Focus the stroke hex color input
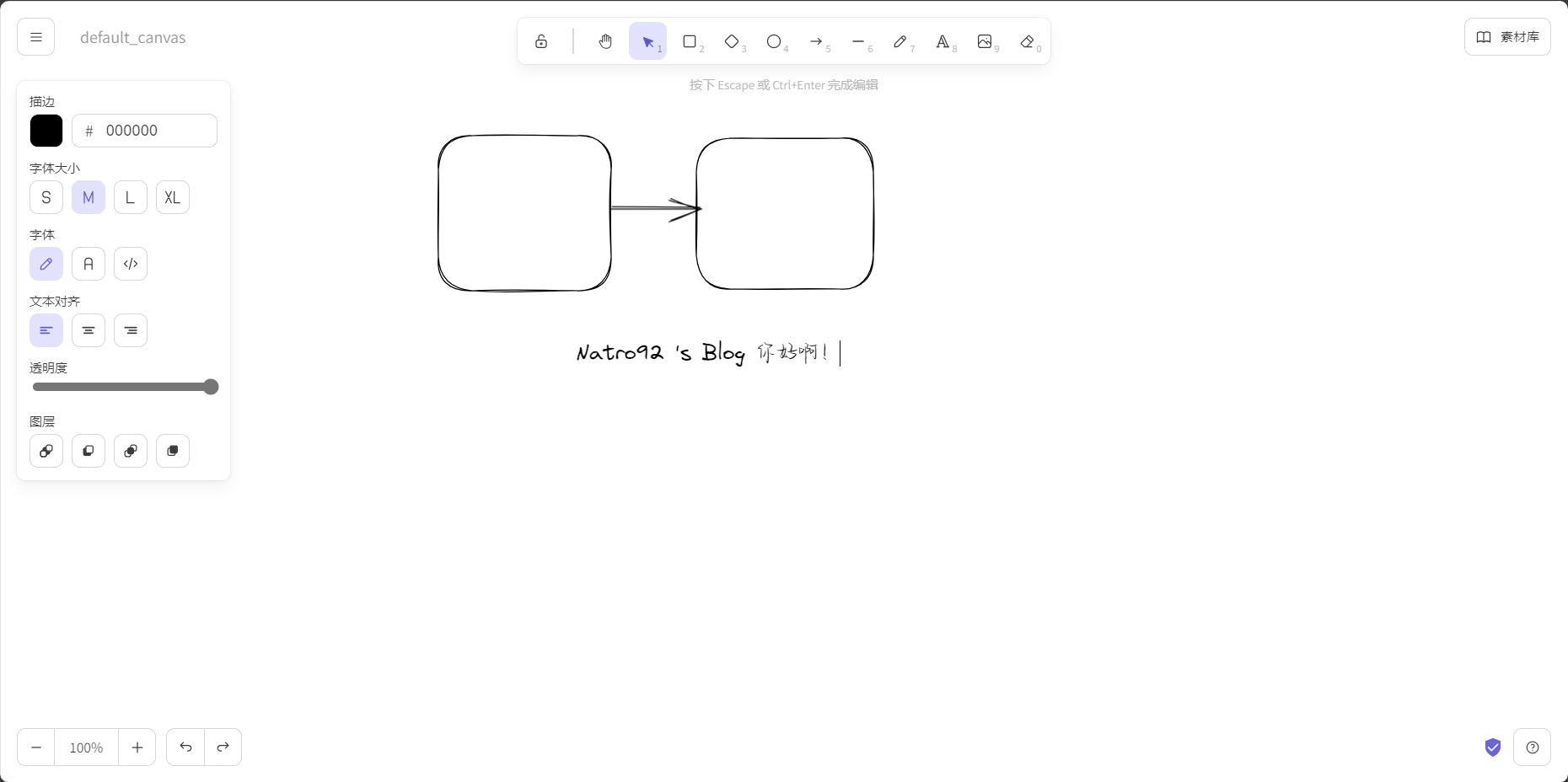 point(144,131)
